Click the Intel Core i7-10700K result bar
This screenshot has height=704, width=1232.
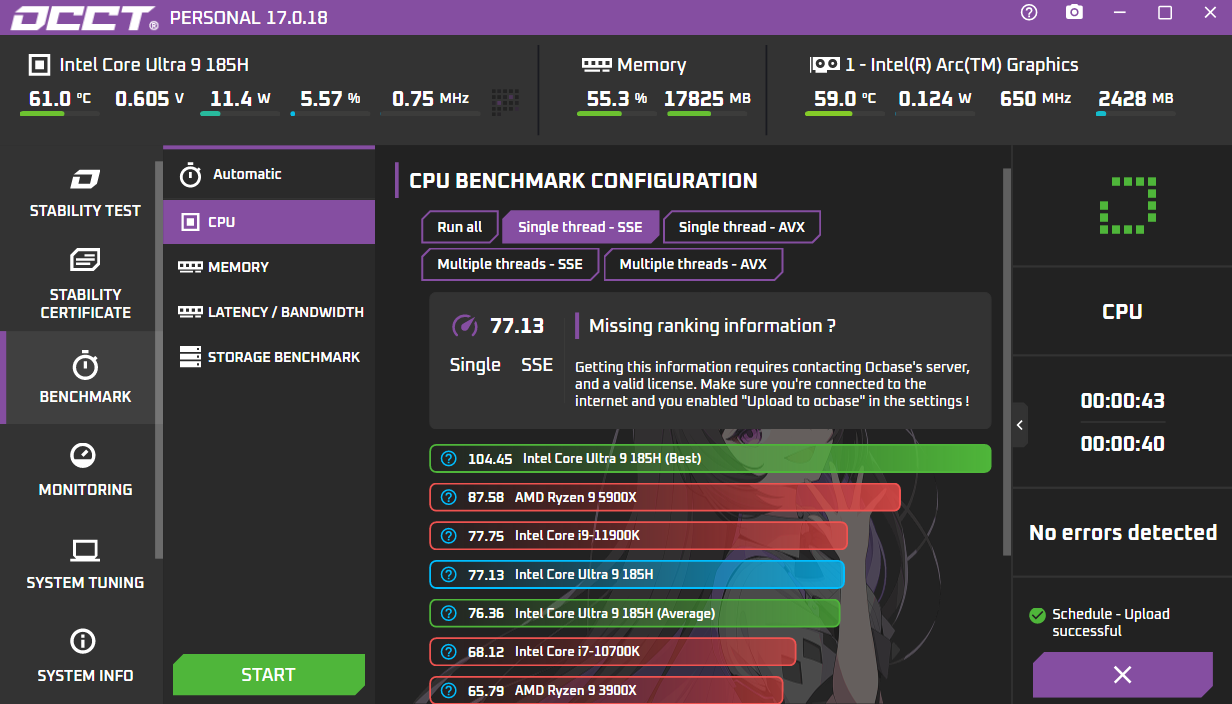click(613, 651)
